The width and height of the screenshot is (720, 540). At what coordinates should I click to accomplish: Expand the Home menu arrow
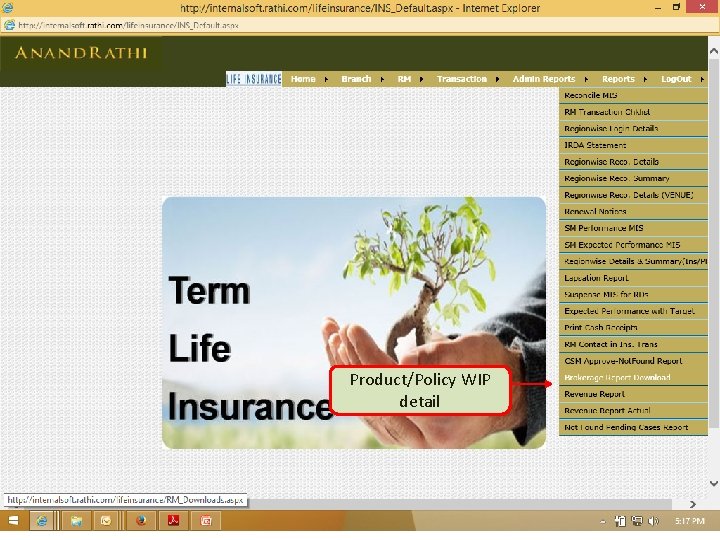(x=326, y=79)
